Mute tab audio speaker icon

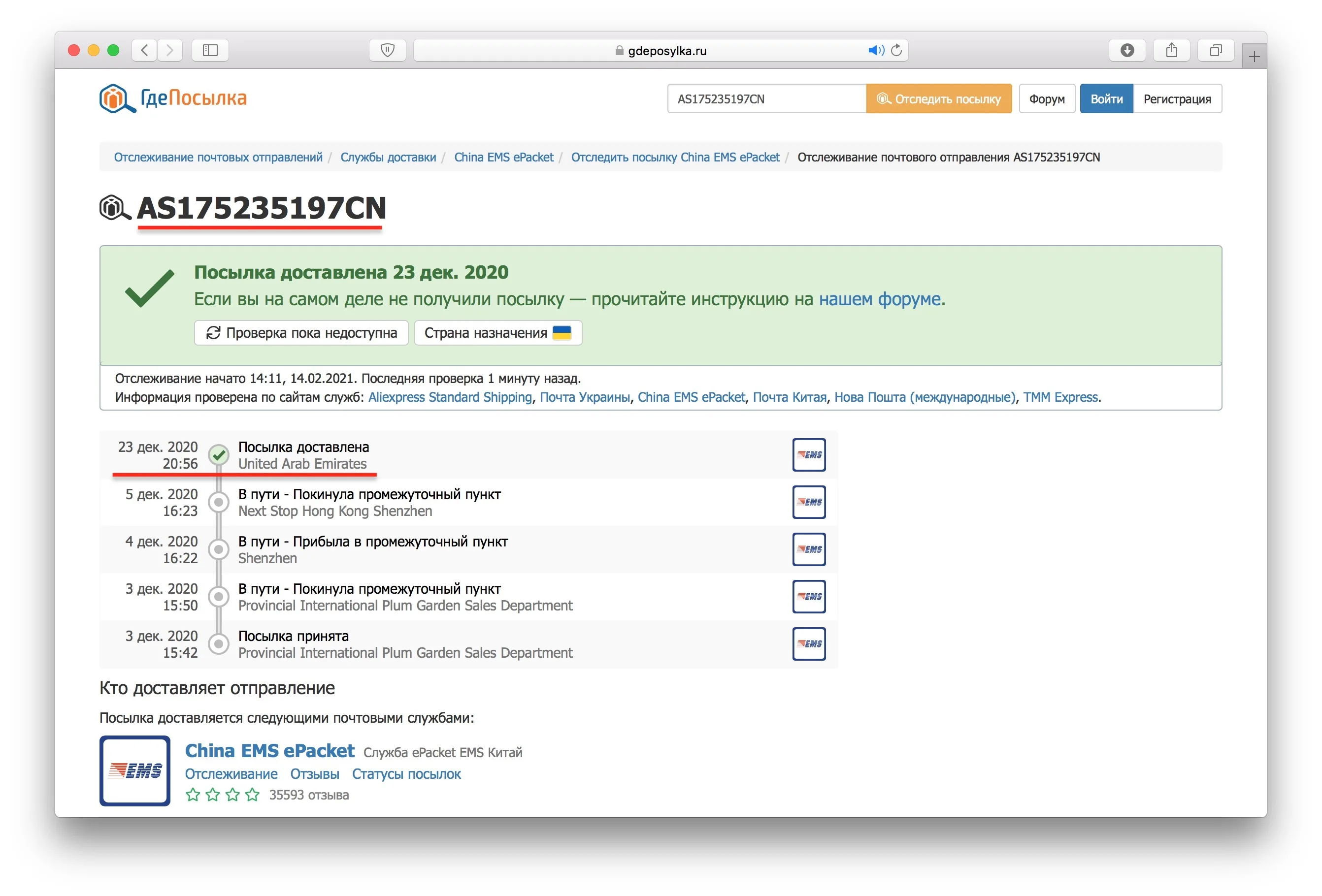(x=875, y=50)
